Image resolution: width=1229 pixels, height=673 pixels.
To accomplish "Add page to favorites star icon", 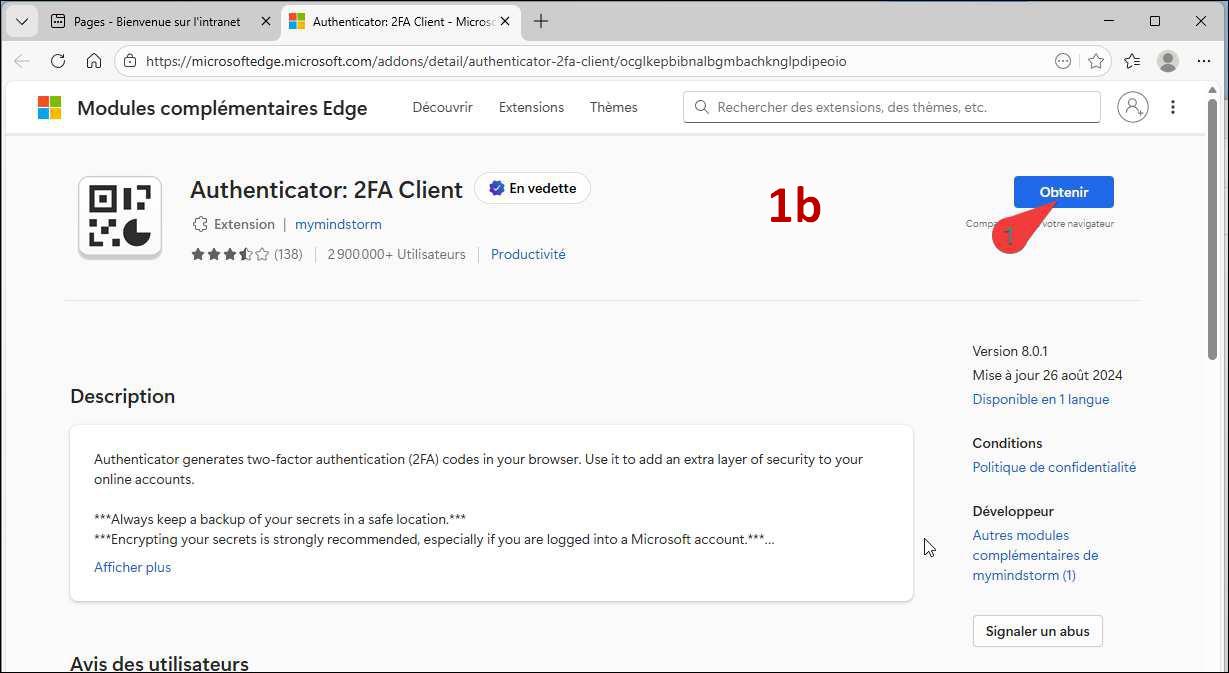I will pos(1096,61).
